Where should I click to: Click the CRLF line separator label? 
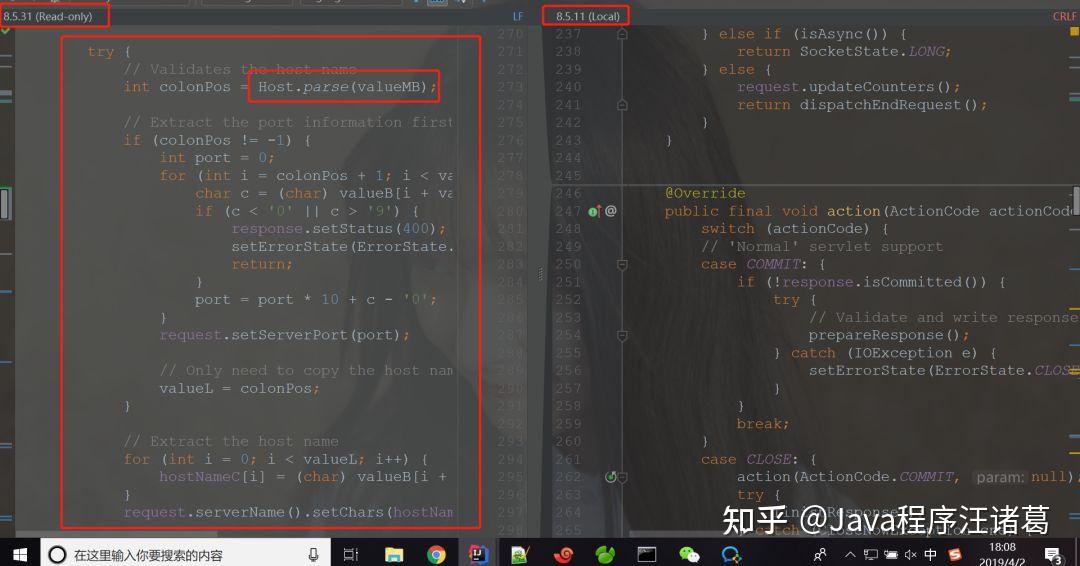pyautogui.click(x=1064, y=16)
